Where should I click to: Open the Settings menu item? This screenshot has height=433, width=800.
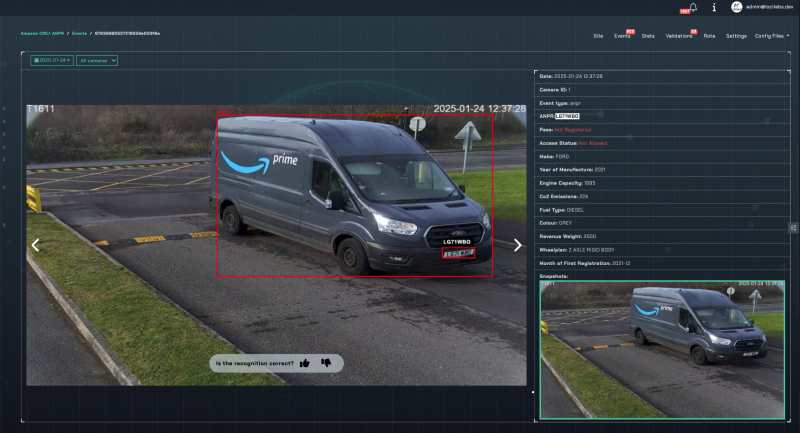736,35
